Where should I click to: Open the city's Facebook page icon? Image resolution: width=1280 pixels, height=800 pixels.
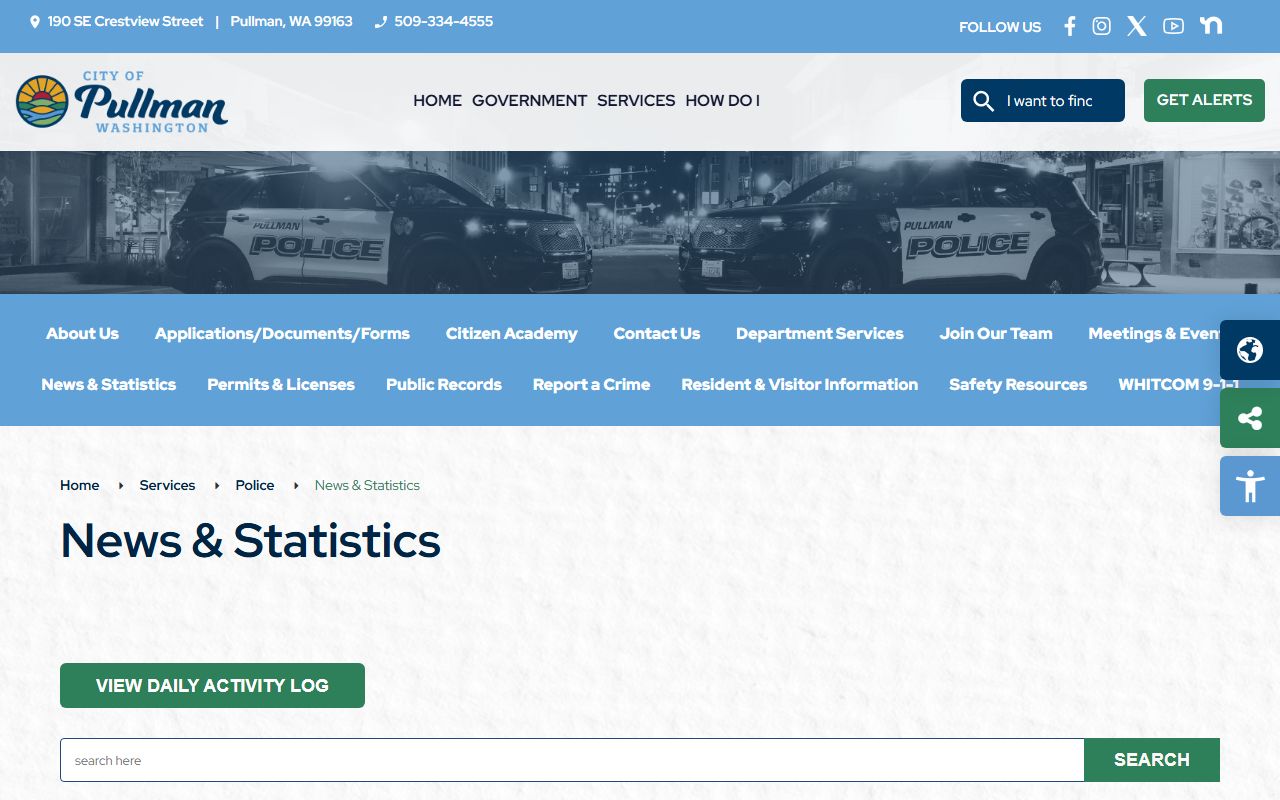pyautogui.click(x=1069, y=26)
